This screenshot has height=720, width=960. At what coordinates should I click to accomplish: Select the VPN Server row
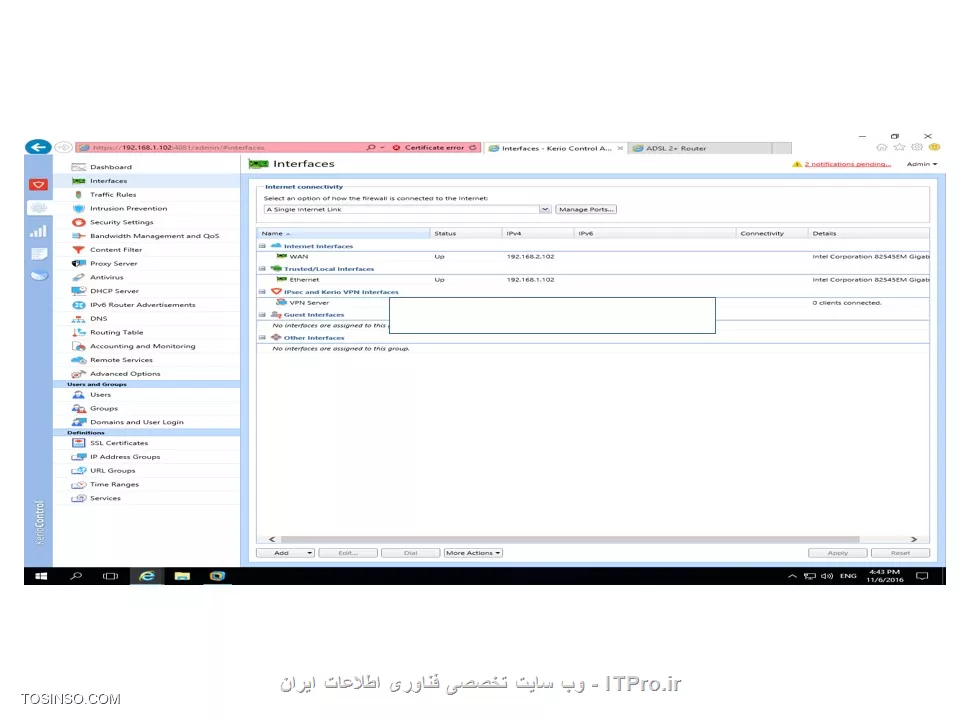593,303
